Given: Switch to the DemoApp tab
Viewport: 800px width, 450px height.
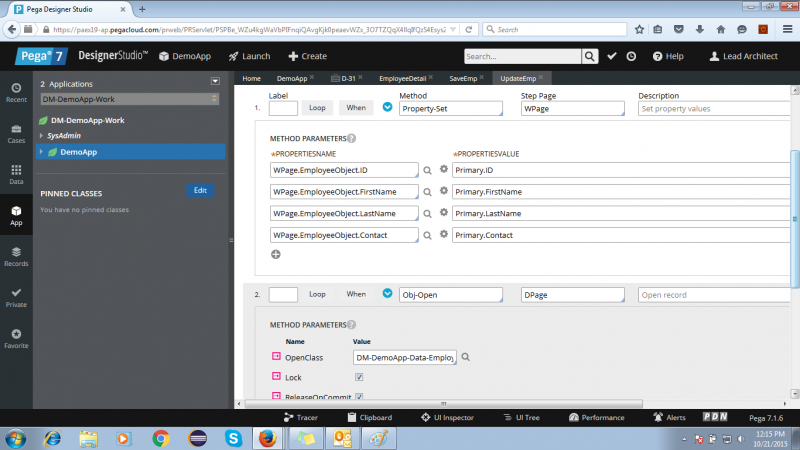Looking at the screenshot, I should point(292,78).
